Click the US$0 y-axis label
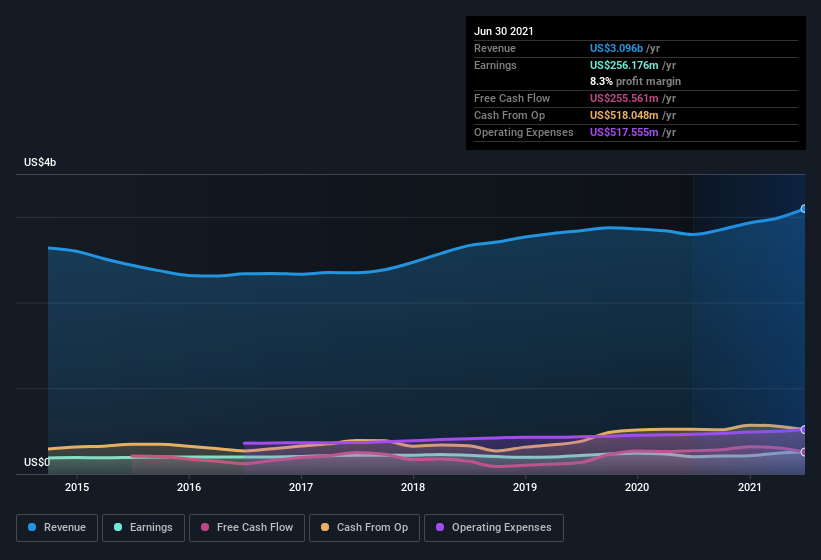This screenshot has width=821, height=560. pos(37,462)
